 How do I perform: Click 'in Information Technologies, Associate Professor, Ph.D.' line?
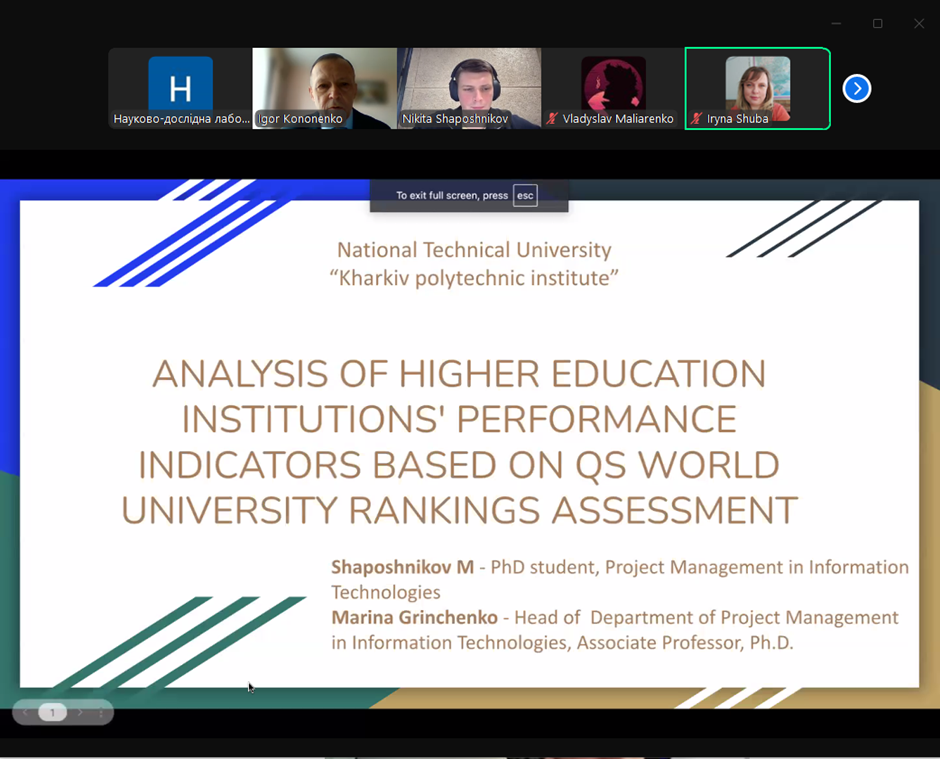[562, 643]
